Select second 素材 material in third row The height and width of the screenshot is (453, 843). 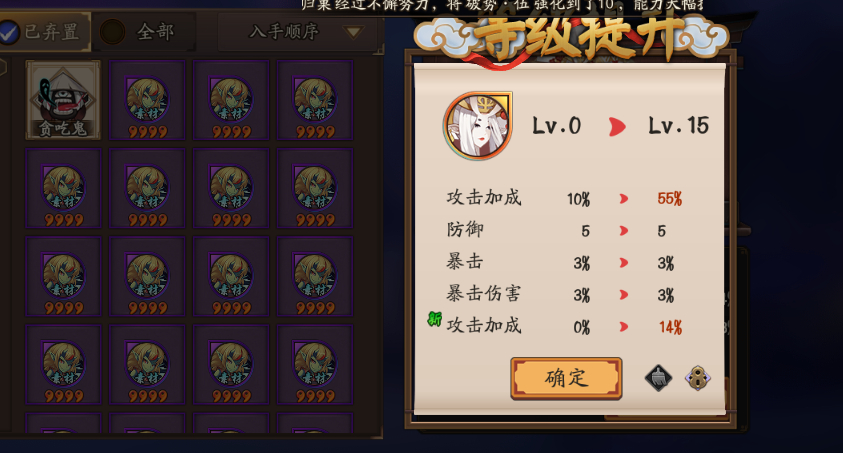(147, 276)
